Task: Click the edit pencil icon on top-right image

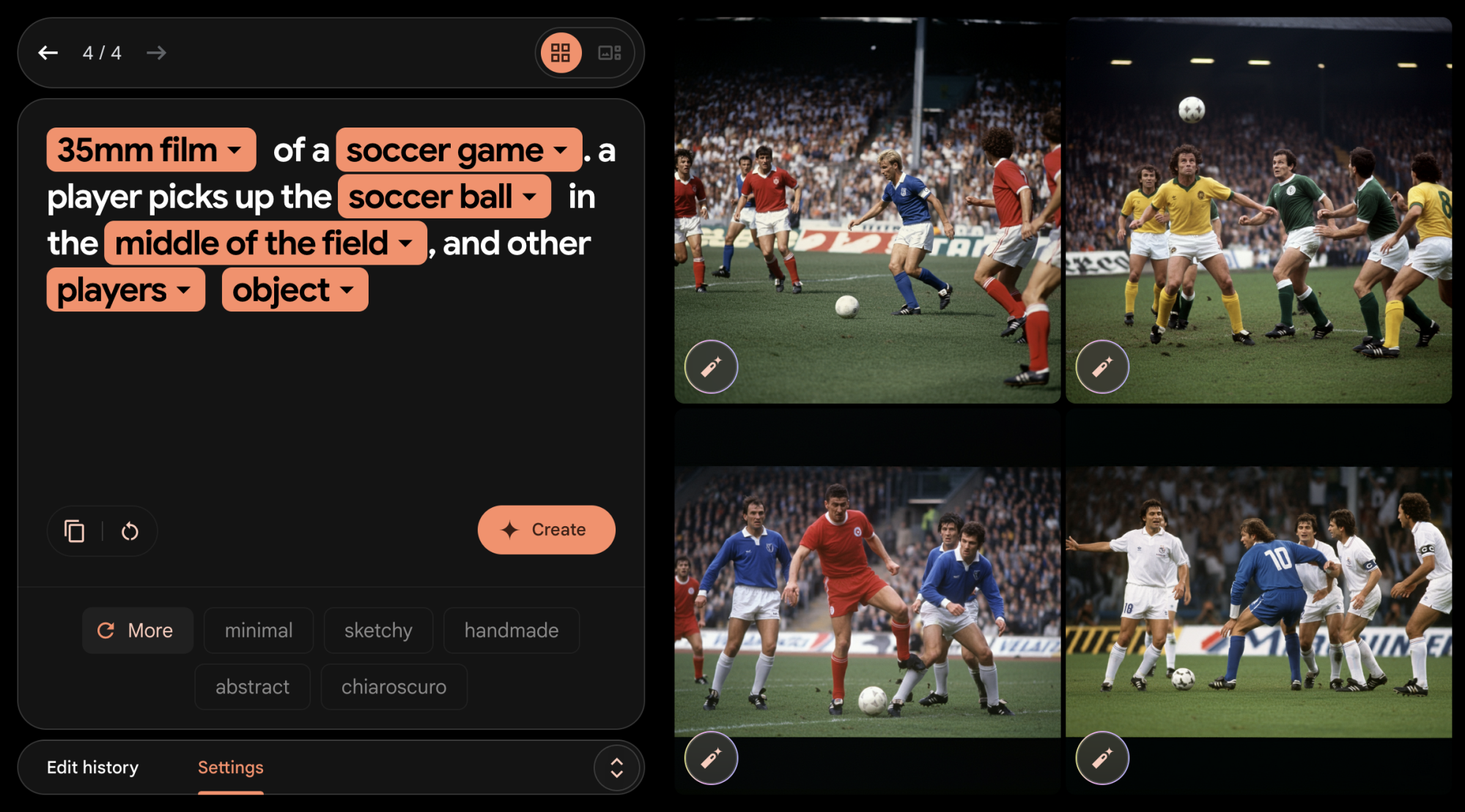Action: tap(1100, 366)
